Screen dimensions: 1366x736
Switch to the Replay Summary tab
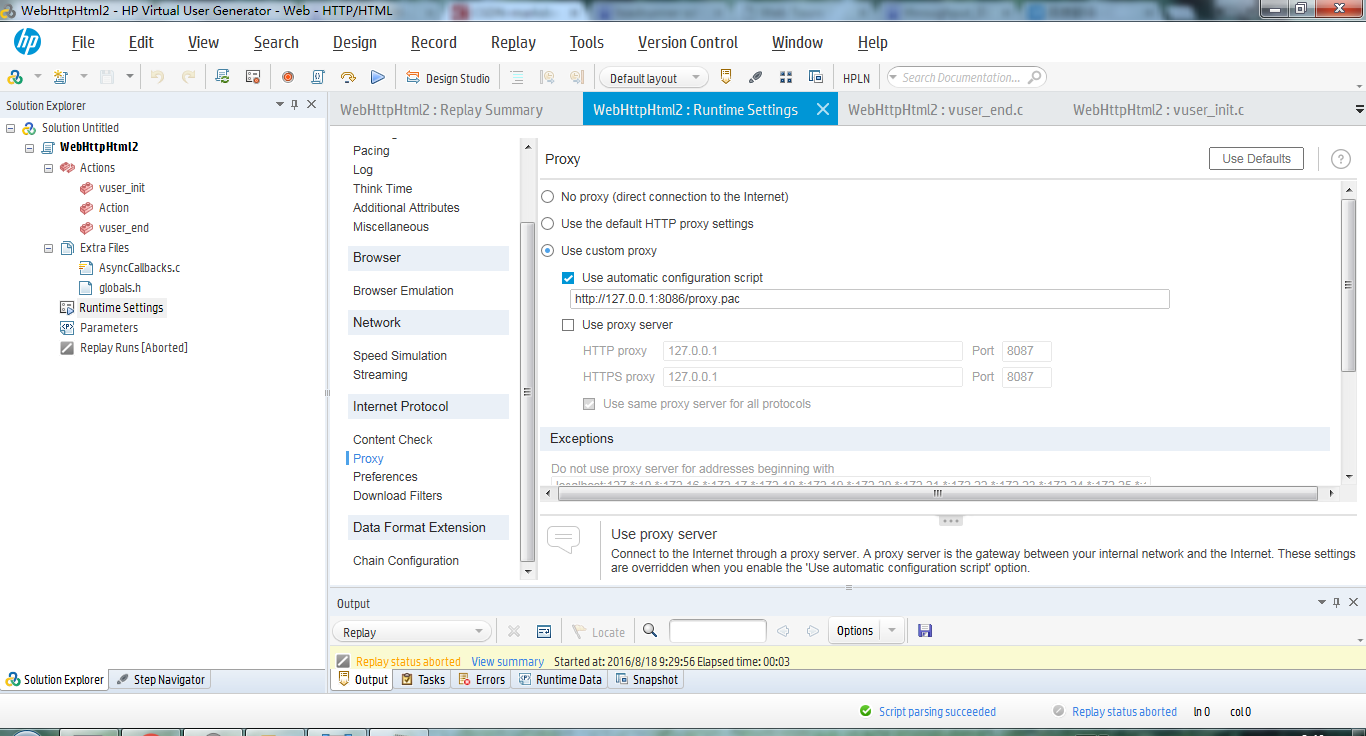pyautogui.click(x=441, y=110)
